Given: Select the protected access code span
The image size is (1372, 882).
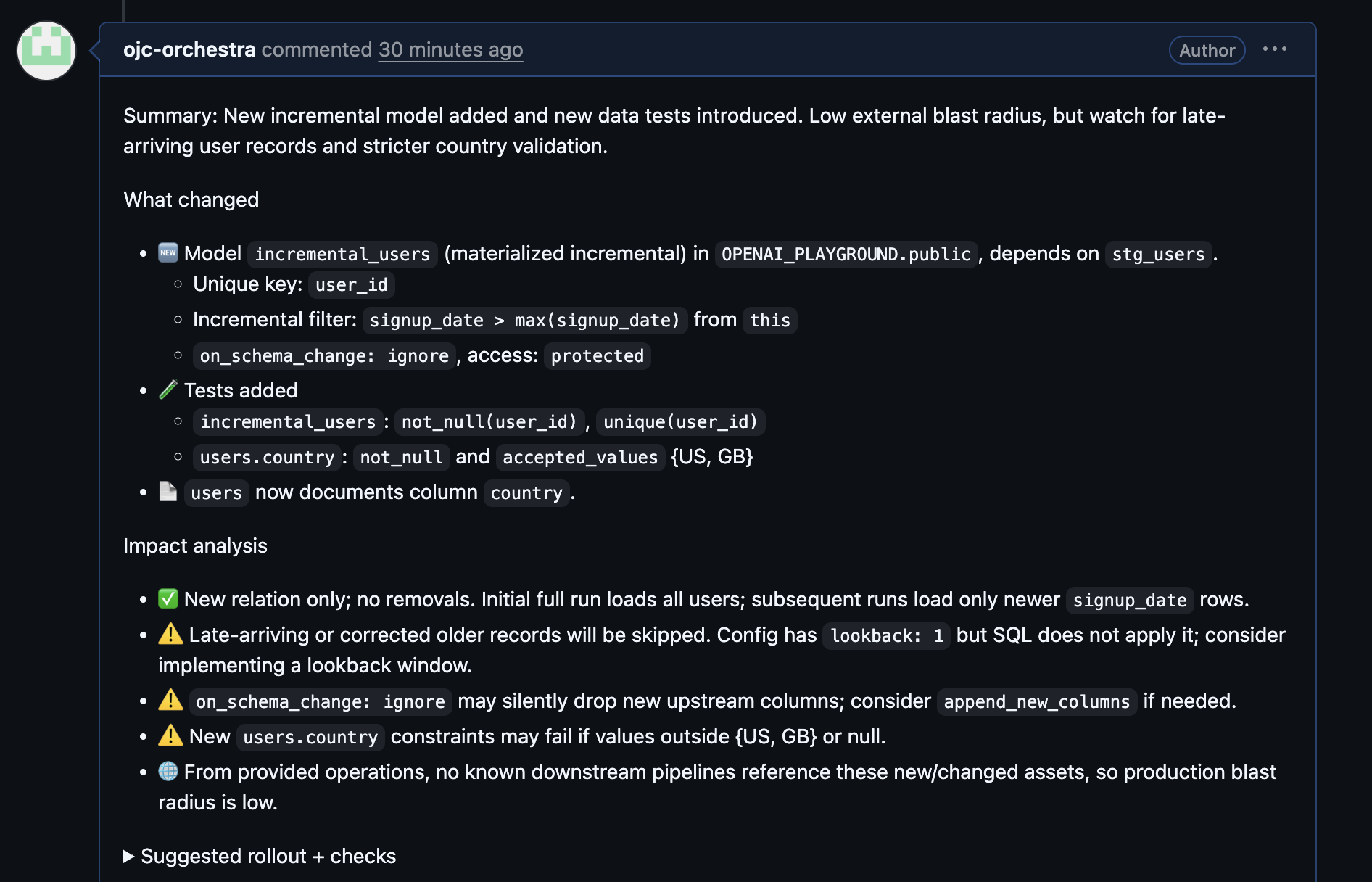Looking at the screenshot, I should pos(596,355).
